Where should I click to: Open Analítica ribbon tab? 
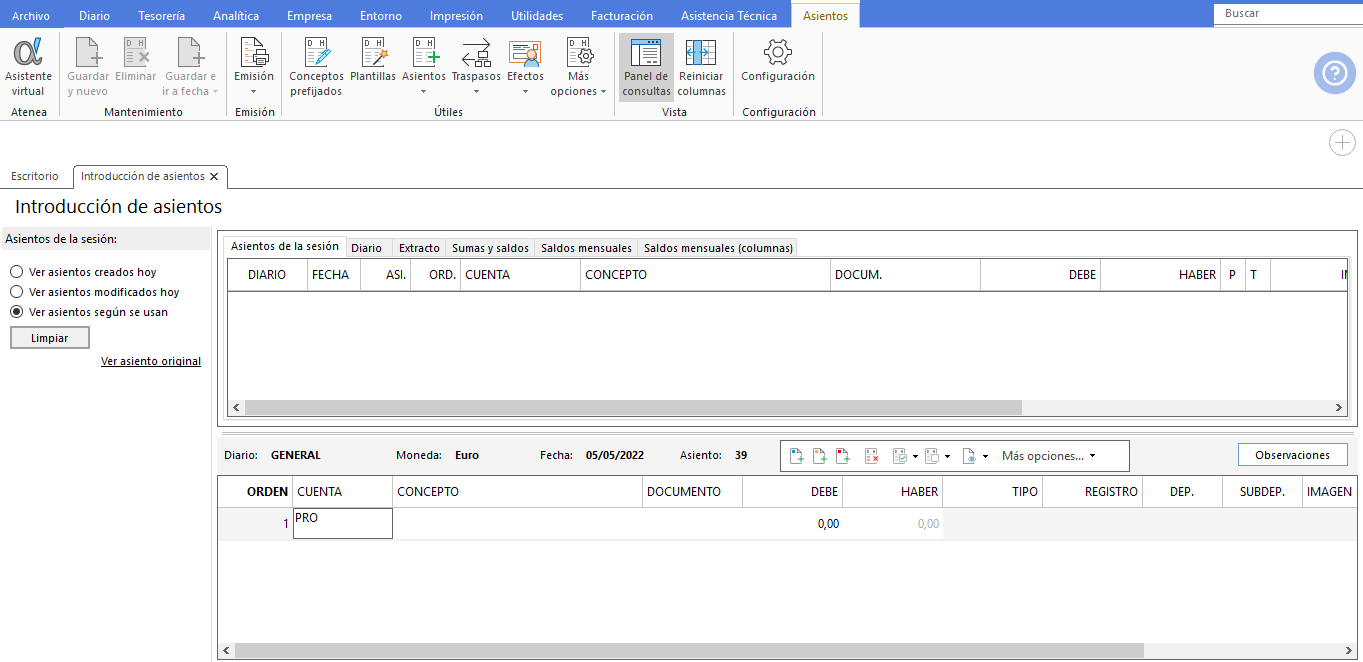(236, 16)
